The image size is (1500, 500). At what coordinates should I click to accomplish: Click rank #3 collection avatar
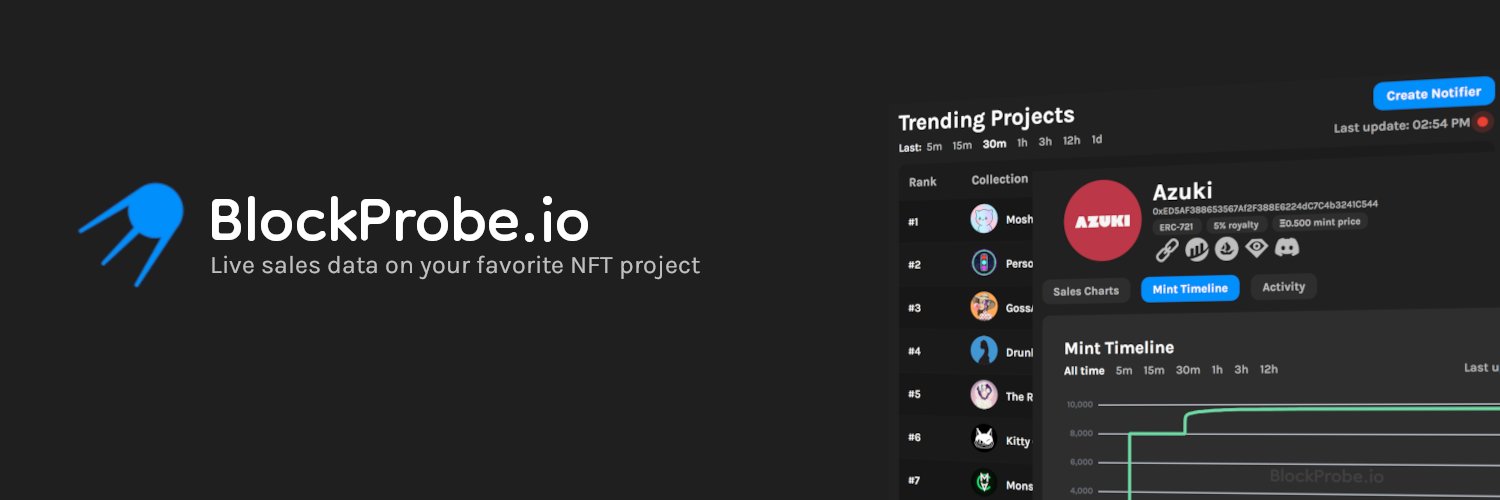point(984,306)
